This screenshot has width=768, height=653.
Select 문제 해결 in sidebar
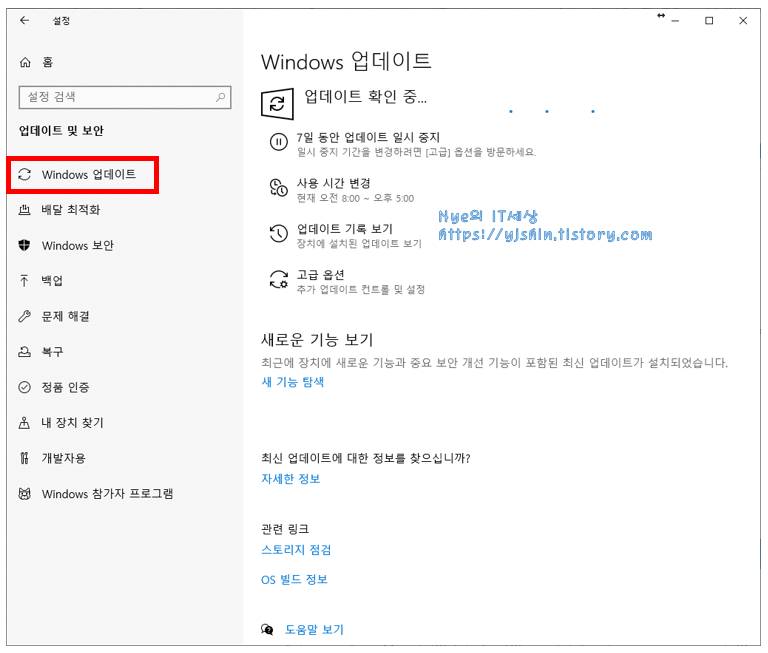(65, 316)
